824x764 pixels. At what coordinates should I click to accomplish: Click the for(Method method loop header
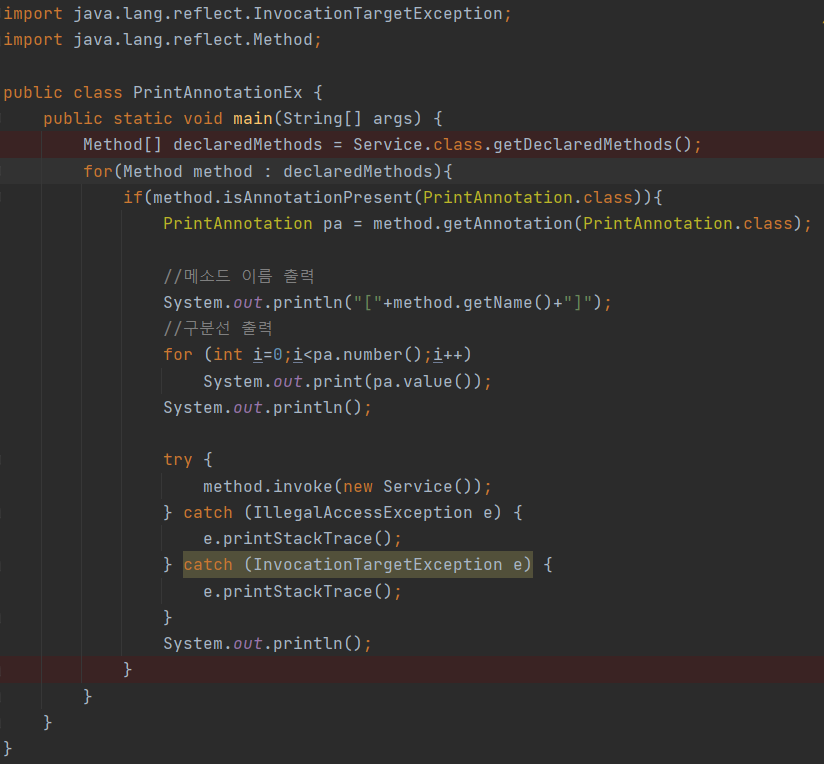point(268,172)
